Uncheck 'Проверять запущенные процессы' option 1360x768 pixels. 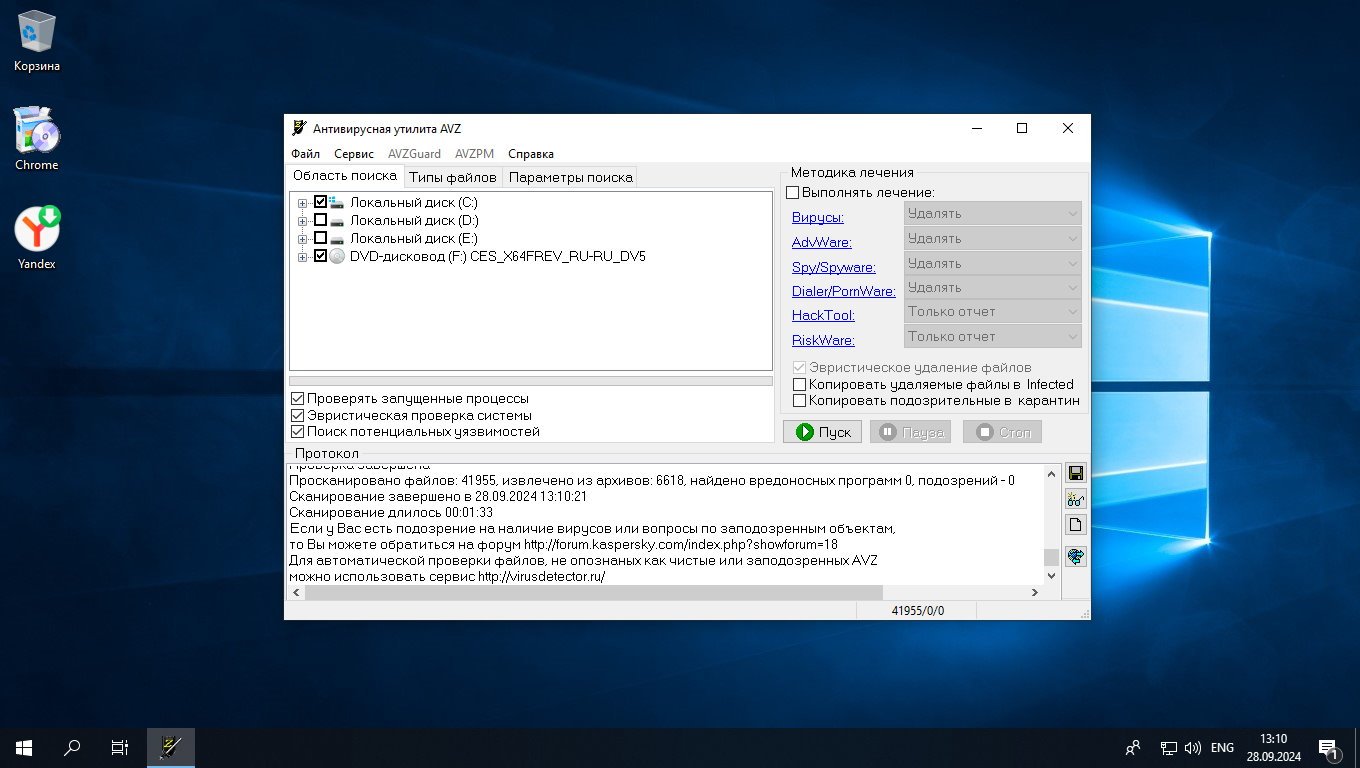point(297,399)
